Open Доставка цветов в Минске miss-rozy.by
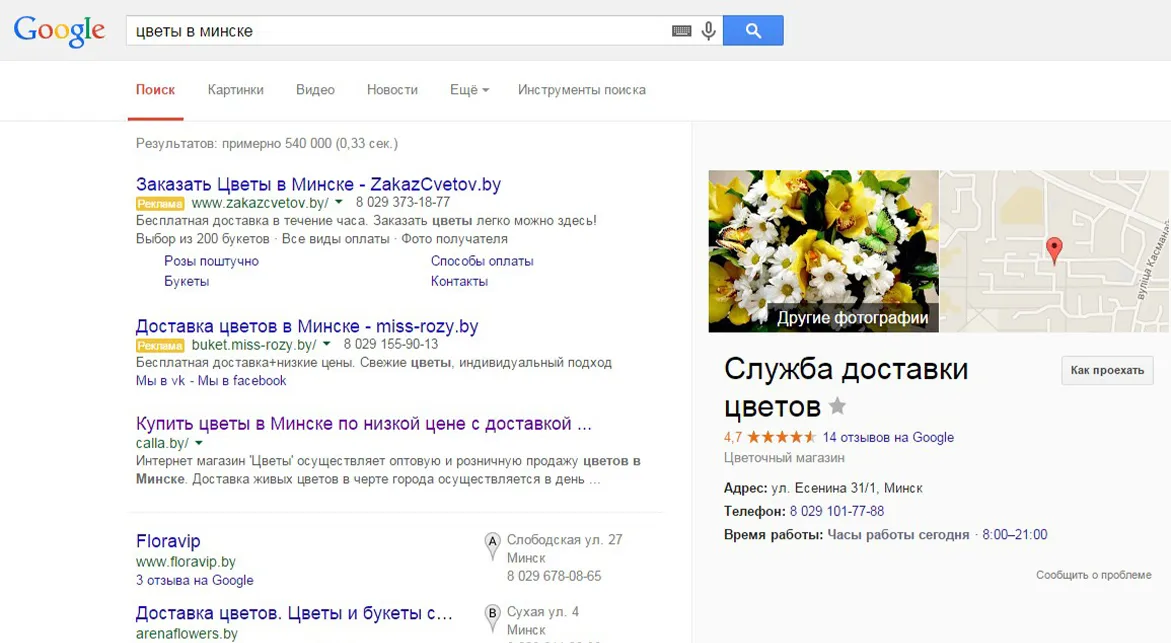 pos(307,326)
